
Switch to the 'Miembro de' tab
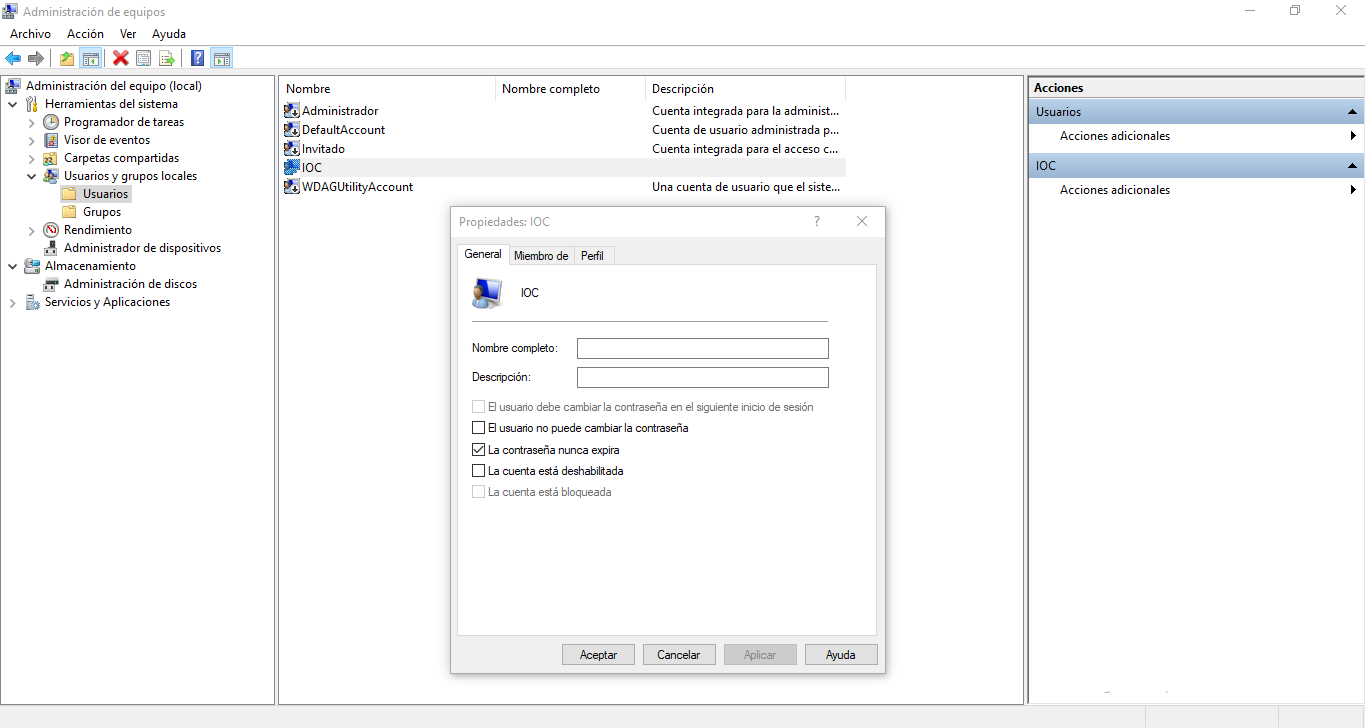point(541,256)
